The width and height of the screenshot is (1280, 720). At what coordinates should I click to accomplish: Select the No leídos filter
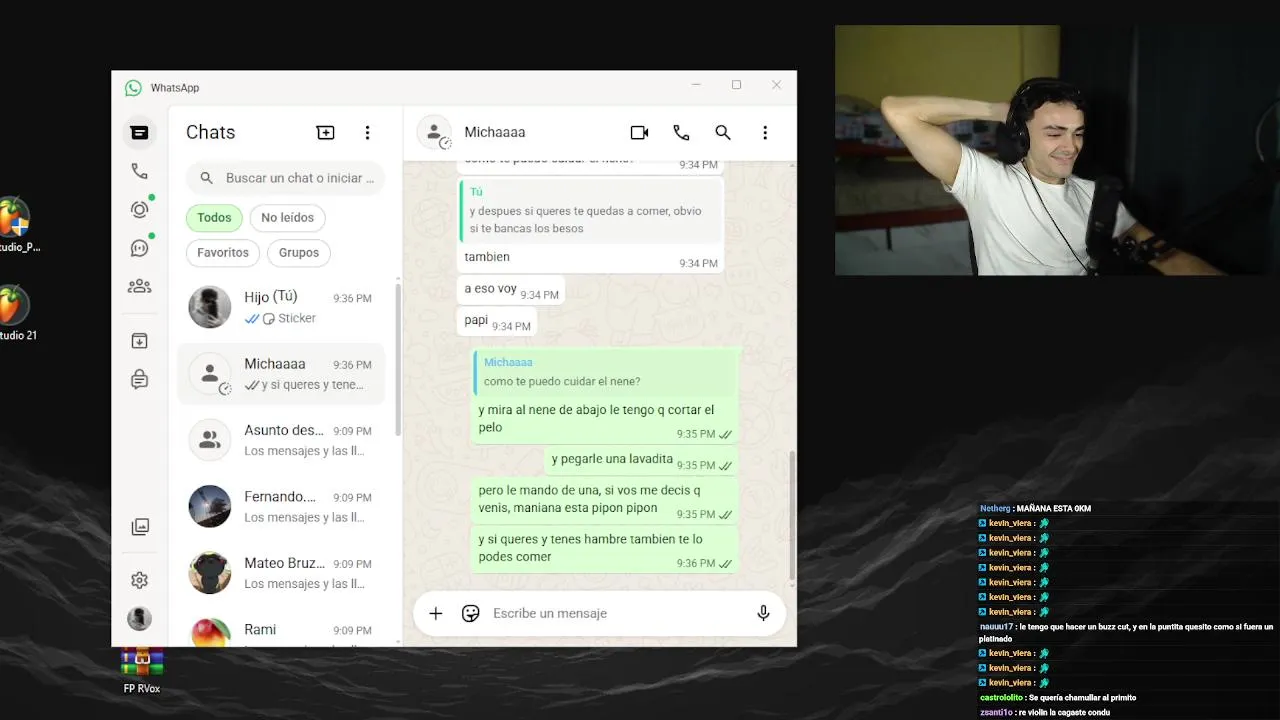287,217
